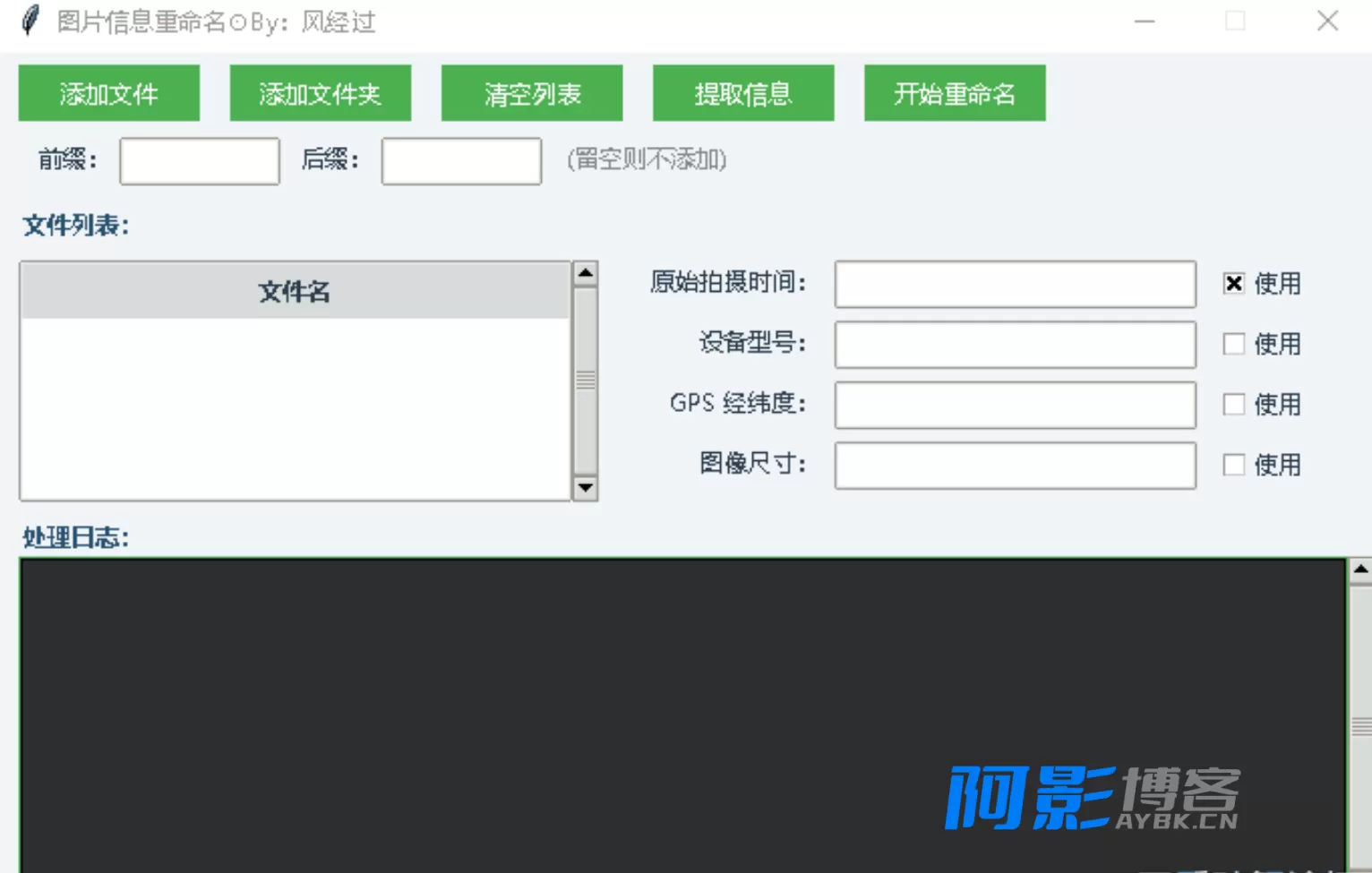Click the feather app icon in title bar
This screenshot has width=1372, height=873.
tap(30, 21)
